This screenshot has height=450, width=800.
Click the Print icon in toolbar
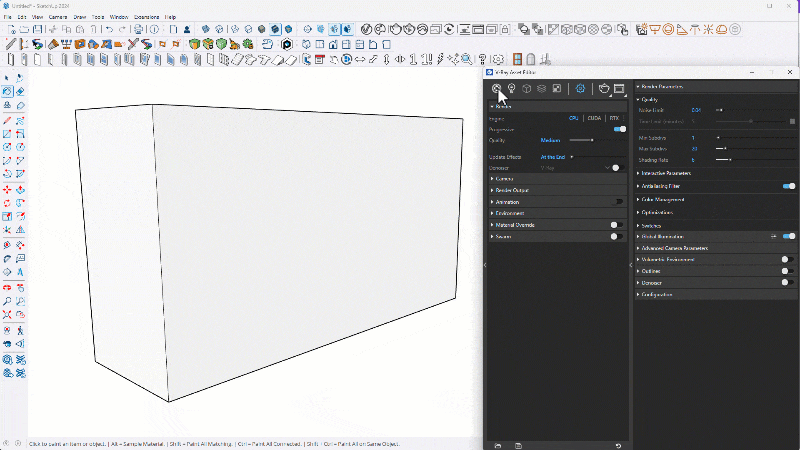138,30
